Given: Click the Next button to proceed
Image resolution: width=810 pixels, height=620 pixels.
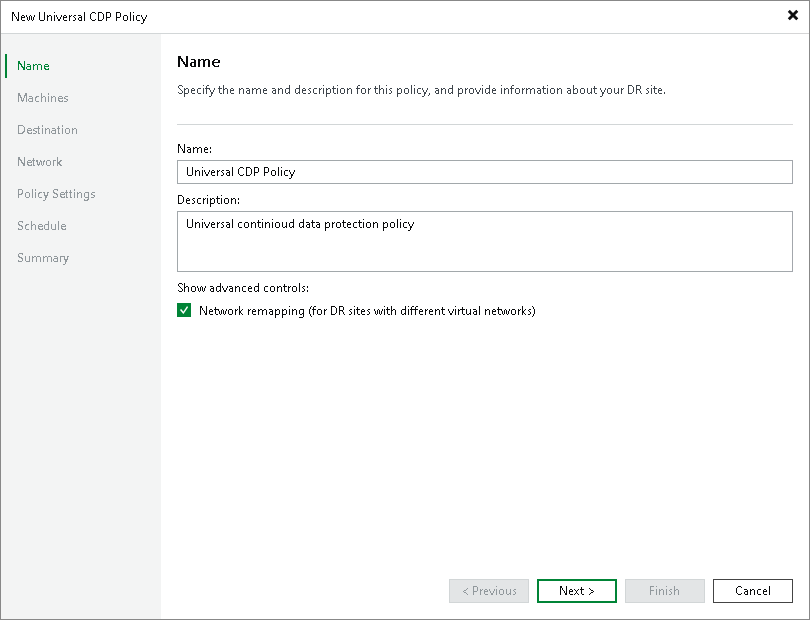Looking at the screenshot, I should click(576, 590).
